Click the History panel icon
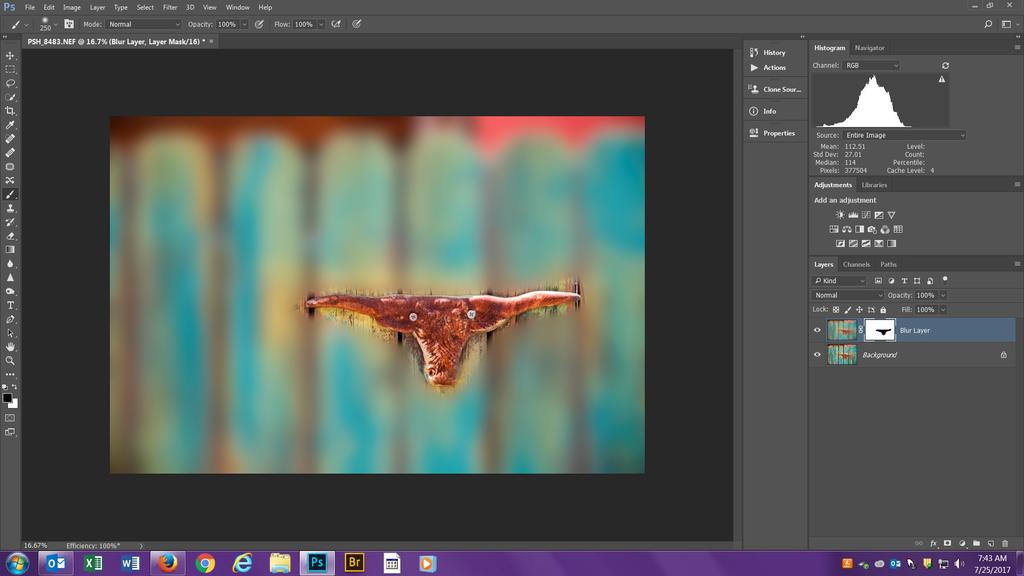The width and height of the screenshot is (1024, 576). tap(767, 52)
